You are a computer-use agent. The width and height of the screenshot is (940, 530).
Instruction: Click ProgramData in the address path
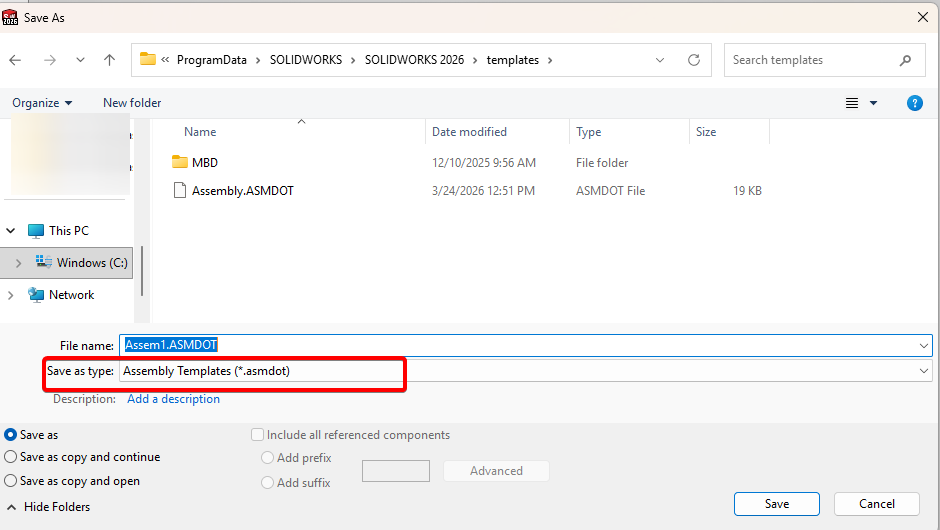point(212,60)
